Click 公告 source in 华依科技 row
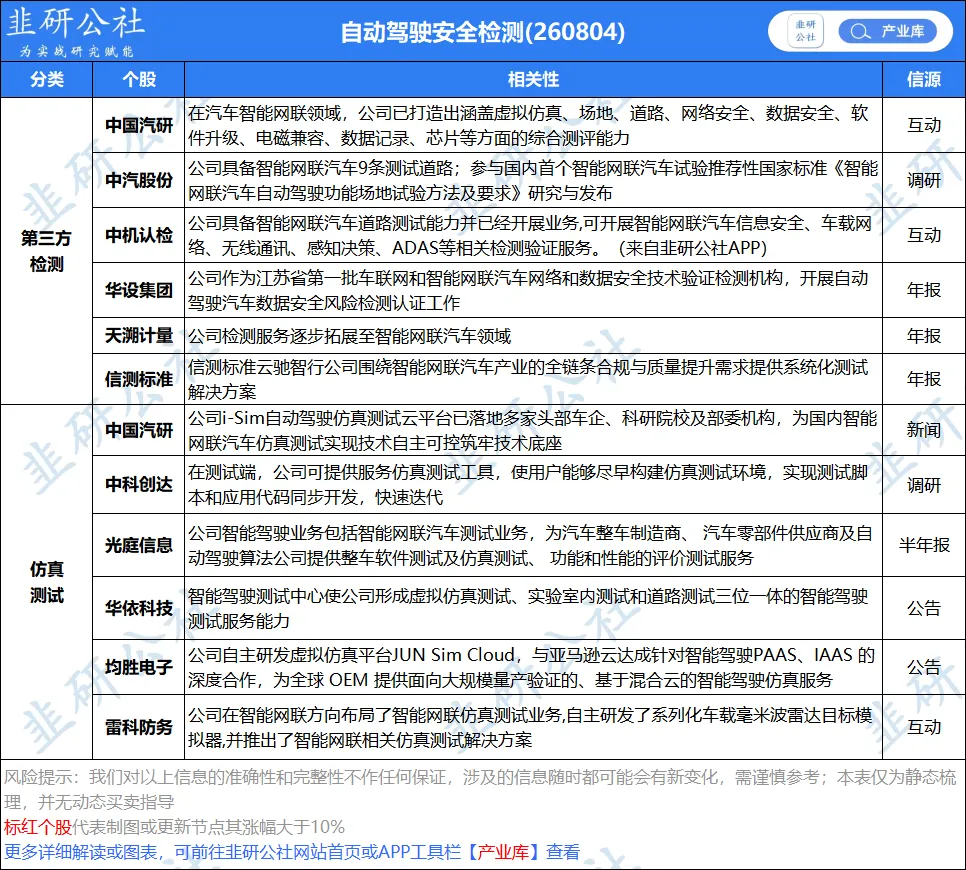 click(x=923, y=608)
